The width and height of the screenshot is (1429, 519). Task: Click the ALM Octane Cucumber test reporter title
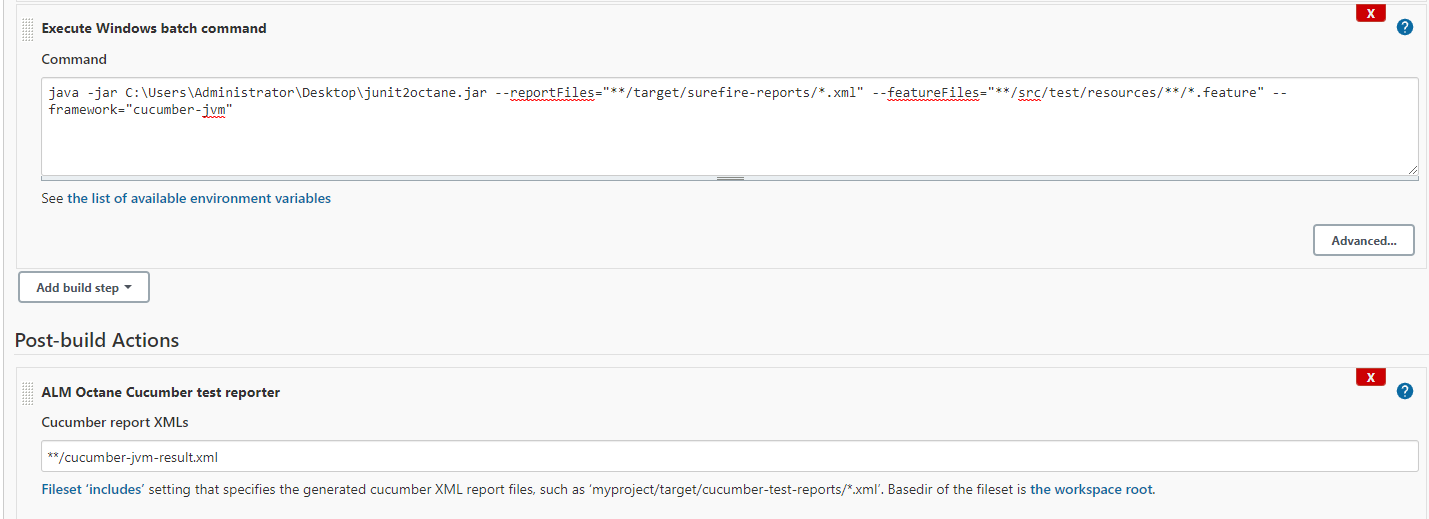[x=161, y=392]
